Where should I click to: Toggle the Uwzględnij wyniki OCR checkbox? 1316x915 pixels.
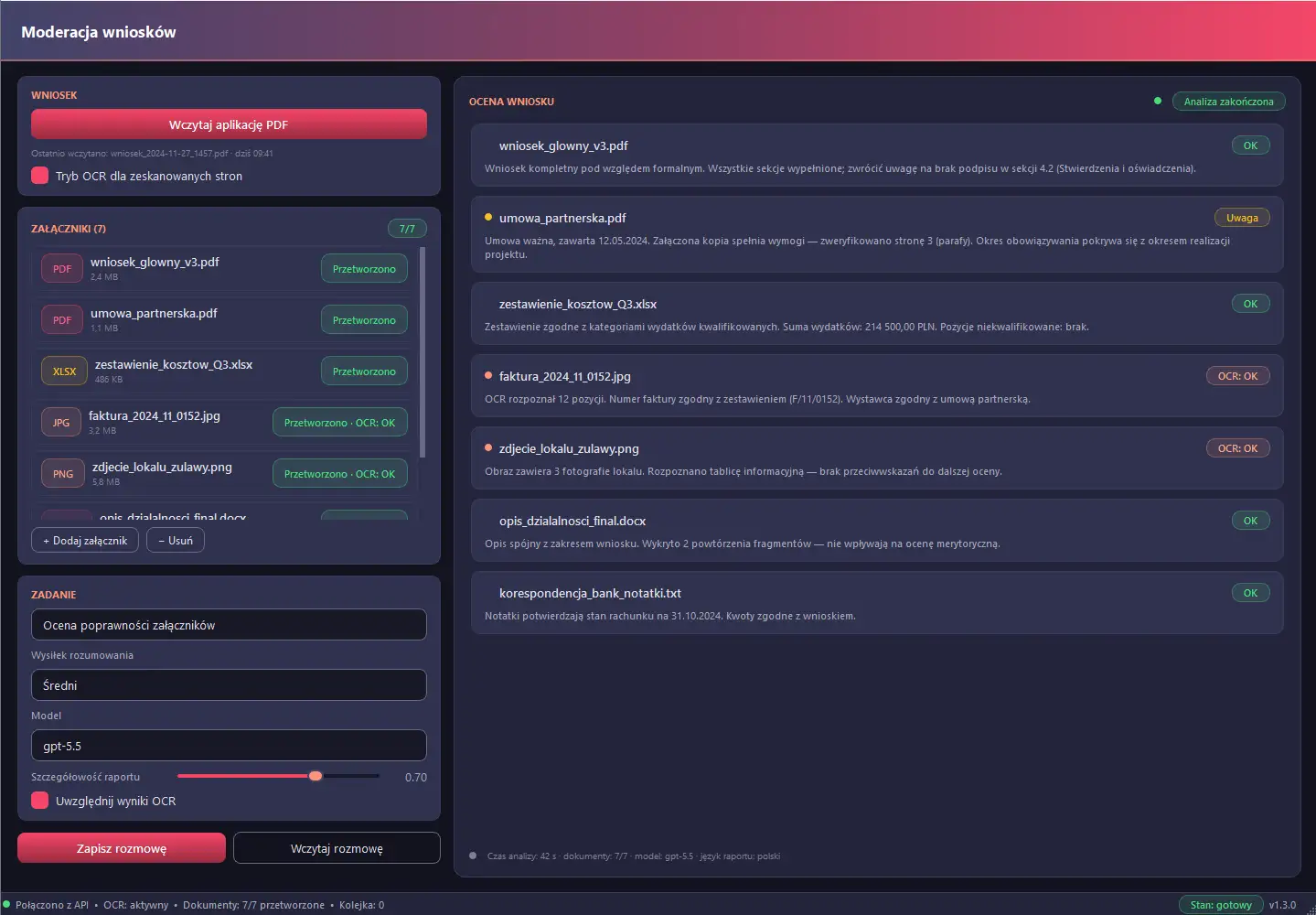pyautogui.click(x=40, y=801)
